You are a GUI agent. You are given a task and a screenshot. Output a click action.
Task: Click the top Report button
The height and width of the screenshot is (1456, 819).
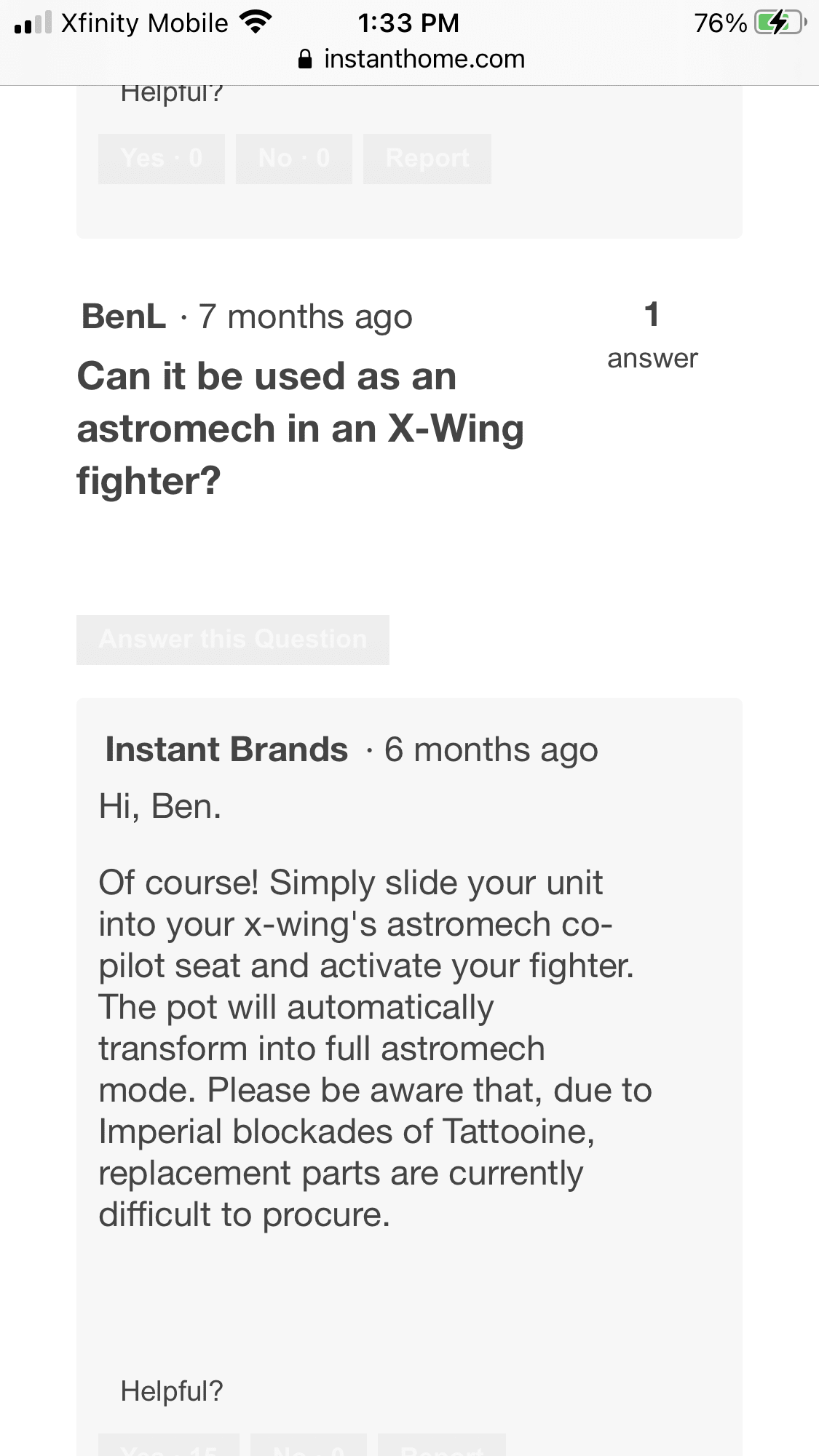[x=427, y=159]
